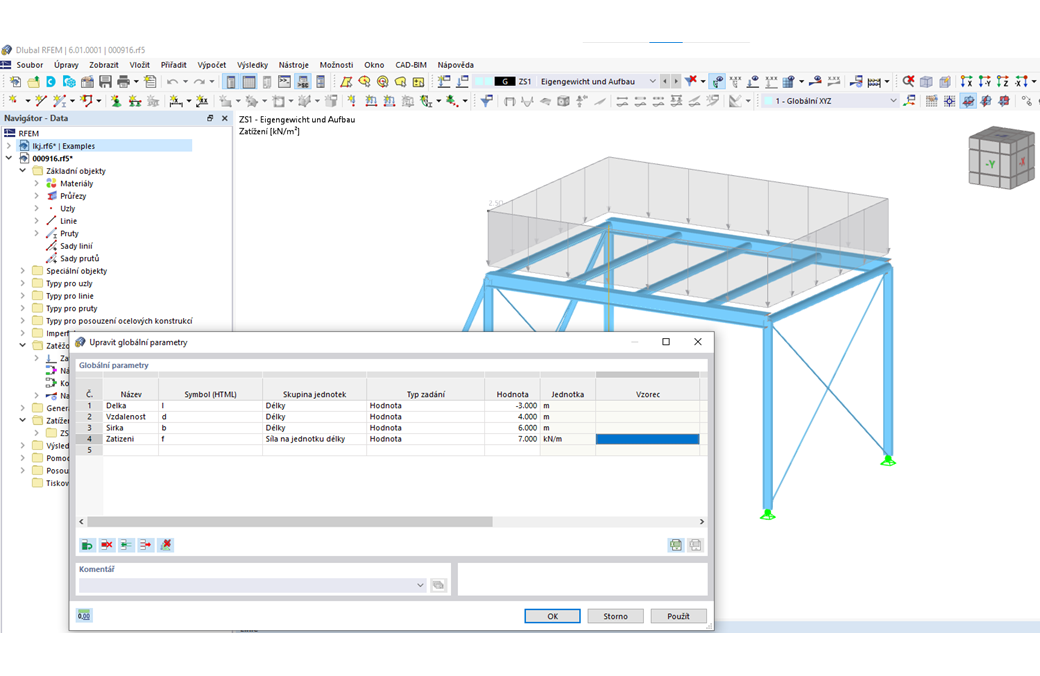Toggle the navigator panel display button
This screenshot has width=1040, height=676.
point(230,82)
